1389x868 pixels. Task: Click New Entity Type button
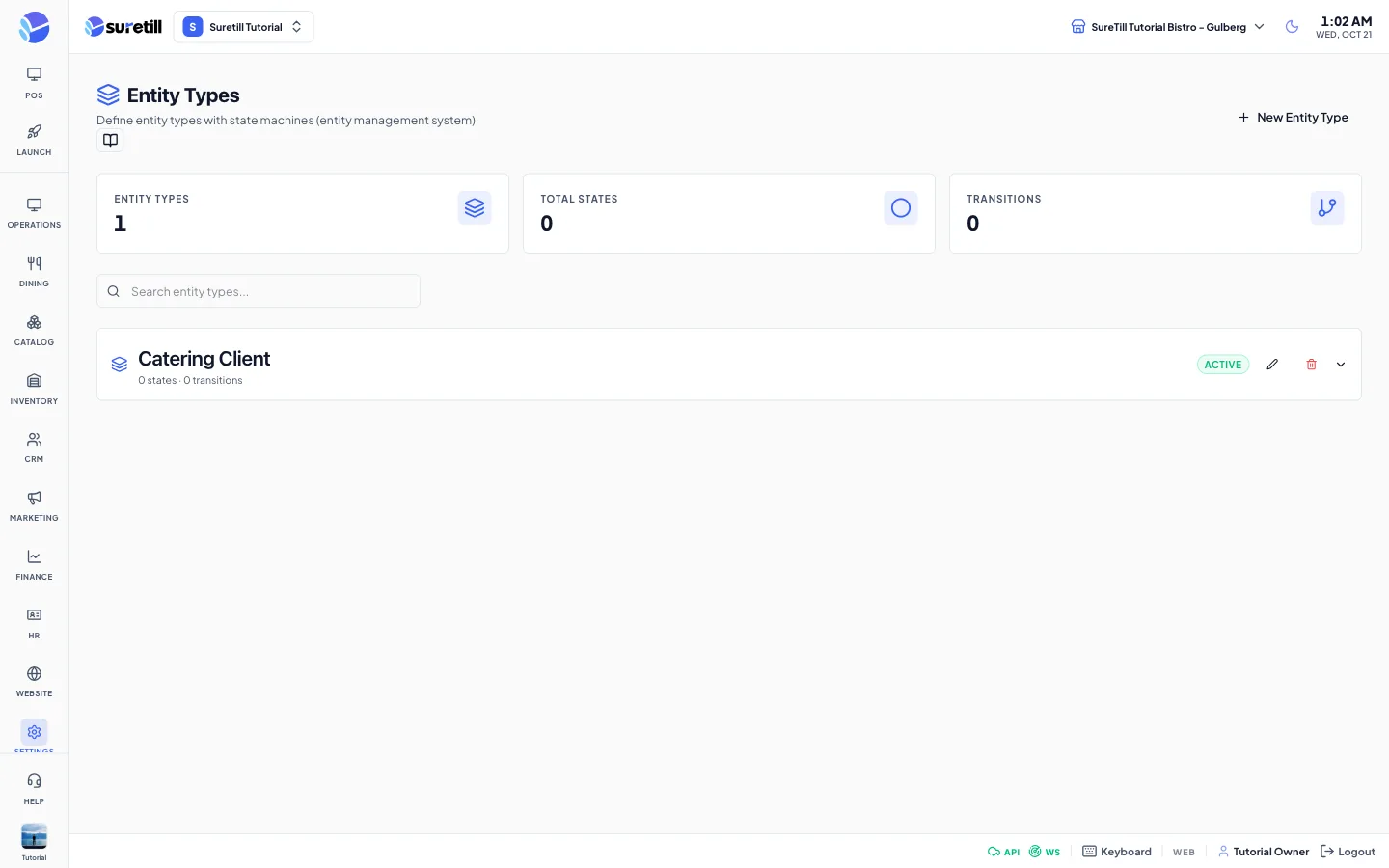pos(1294,118)
